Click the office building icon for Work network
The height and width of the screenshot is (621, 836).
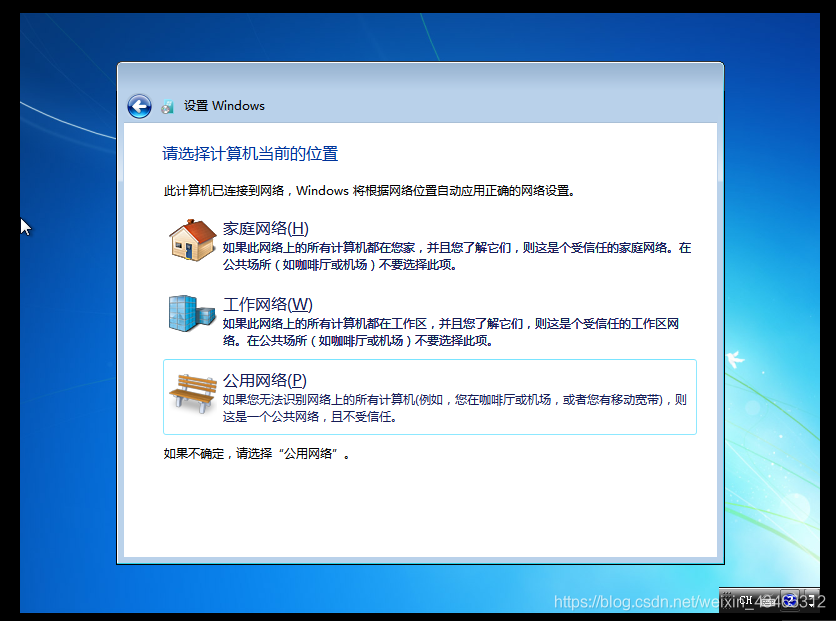[192, 313]
